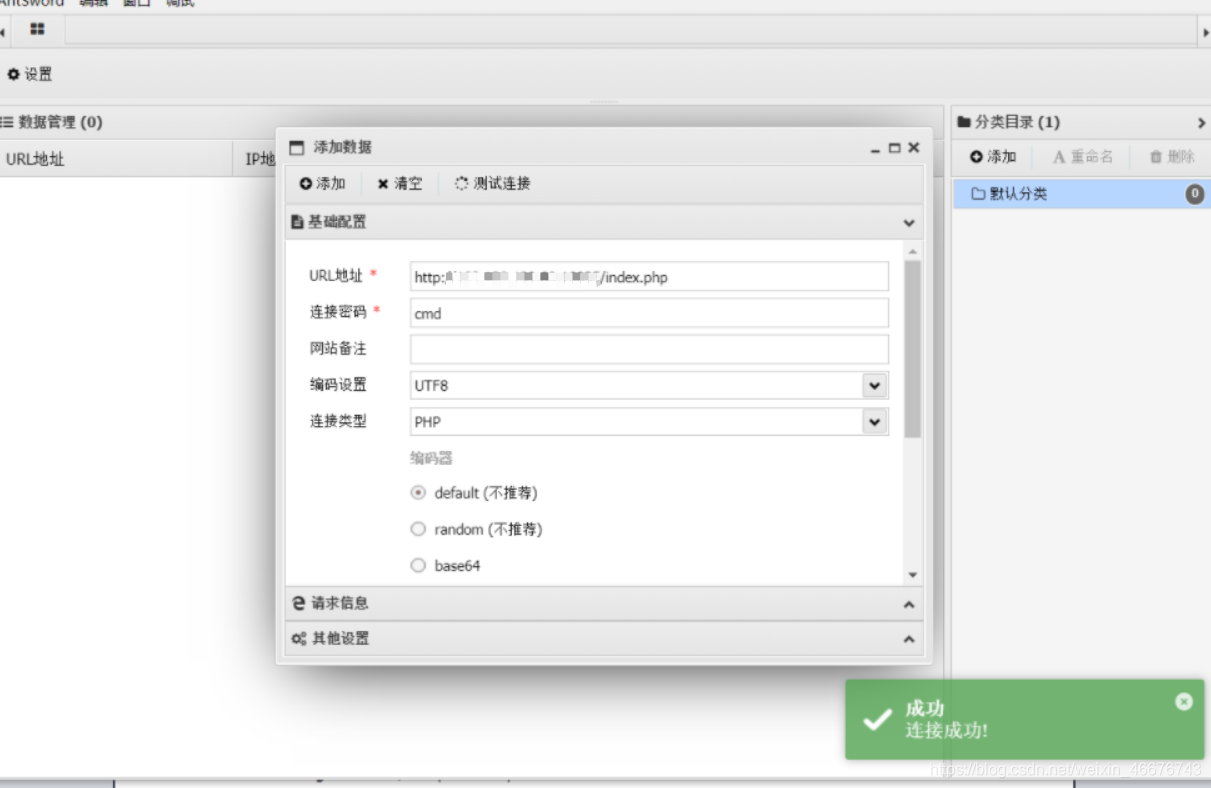Select the default (不推荐) encoder
The image size is (1211, 788).
[418, 493]
